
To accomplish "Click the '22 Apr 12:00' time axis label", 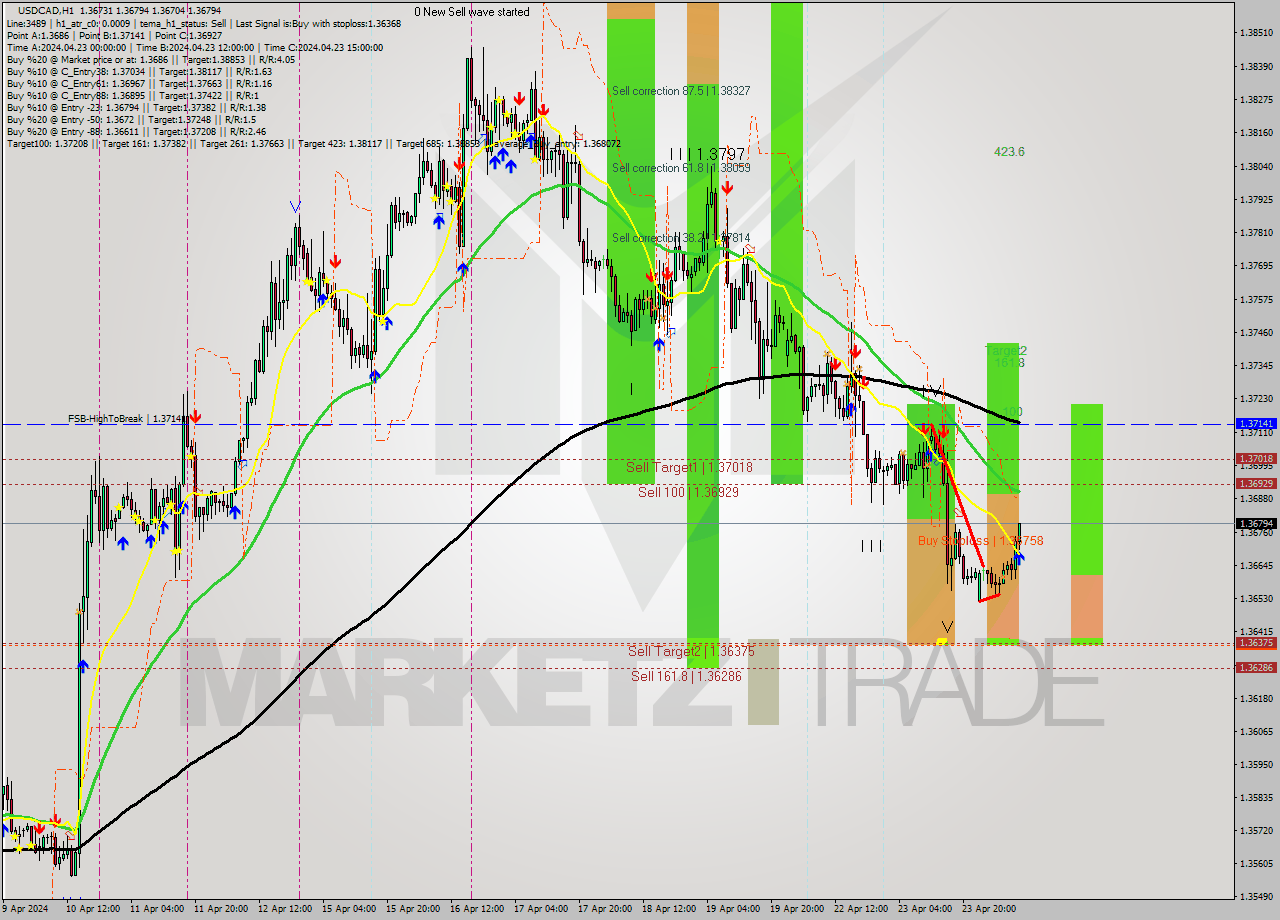I will click(861, 909).
